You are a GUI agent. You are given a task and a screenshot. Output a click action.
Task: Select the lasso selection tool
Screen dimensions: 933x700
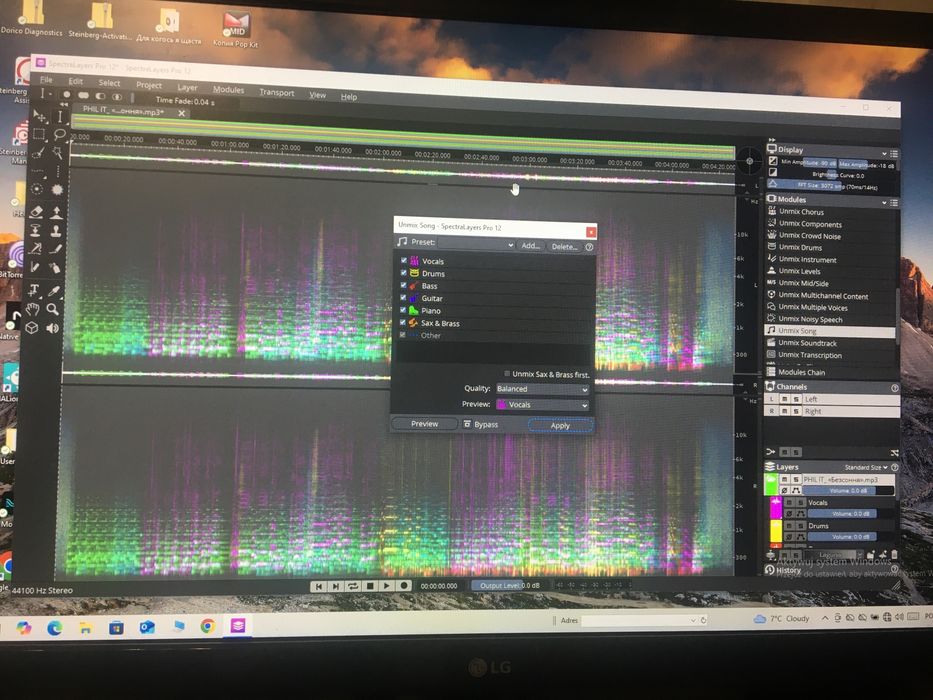[x=59, y=134]
